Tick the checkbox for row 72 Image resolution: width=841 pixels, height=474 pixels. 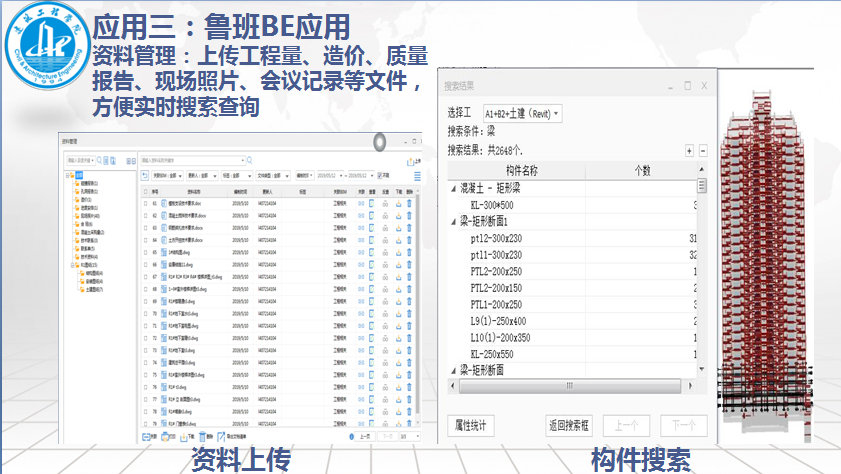point(145,338)
